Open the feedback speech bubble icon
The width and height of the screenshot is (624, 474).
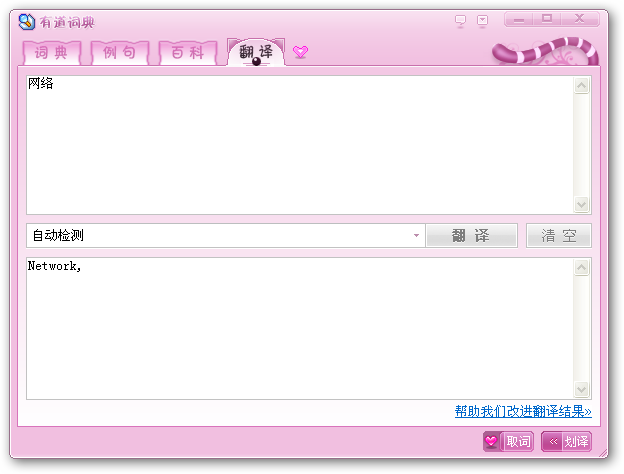(460, 20)
